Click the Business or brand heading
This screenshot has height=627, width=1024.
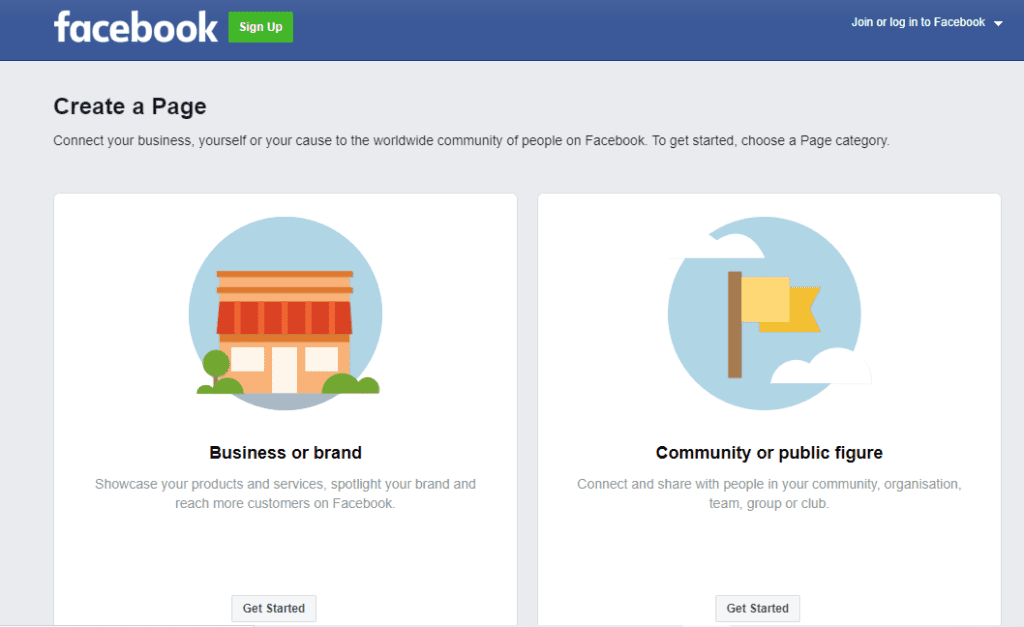285,453
